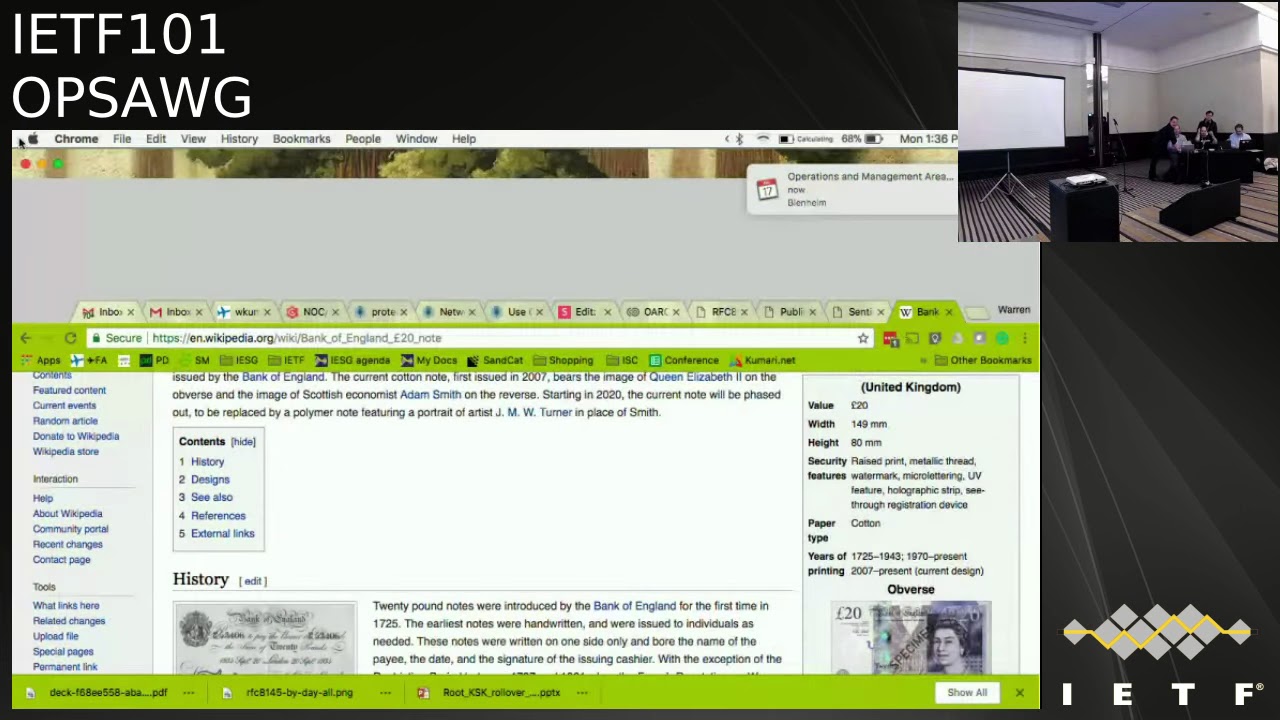
Task: Open the ISC bookmarks folder
Action: click(x=621, y=360)
